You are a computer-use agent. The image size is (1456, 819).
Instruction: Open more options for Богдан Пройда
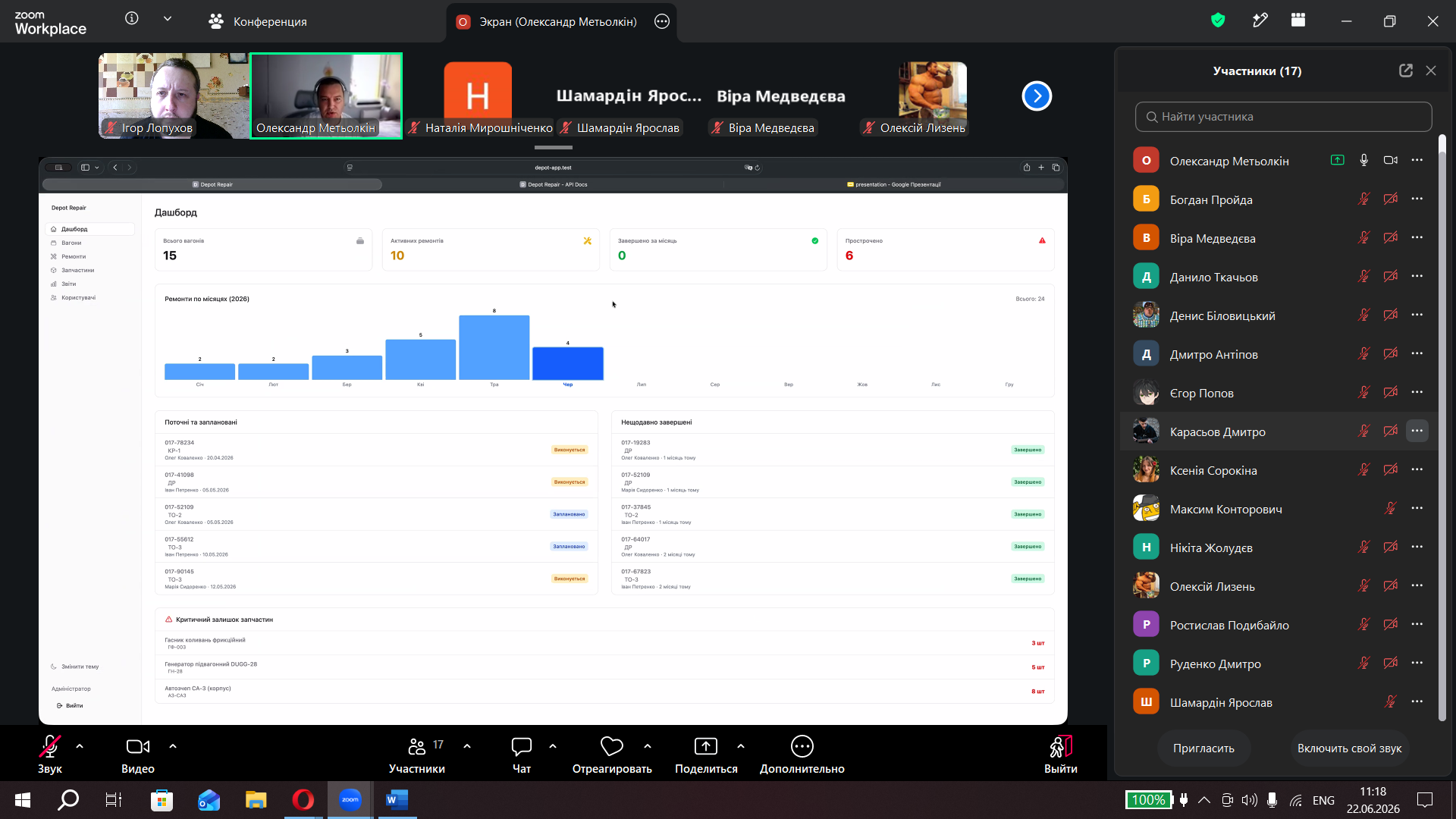point(1417,199)
